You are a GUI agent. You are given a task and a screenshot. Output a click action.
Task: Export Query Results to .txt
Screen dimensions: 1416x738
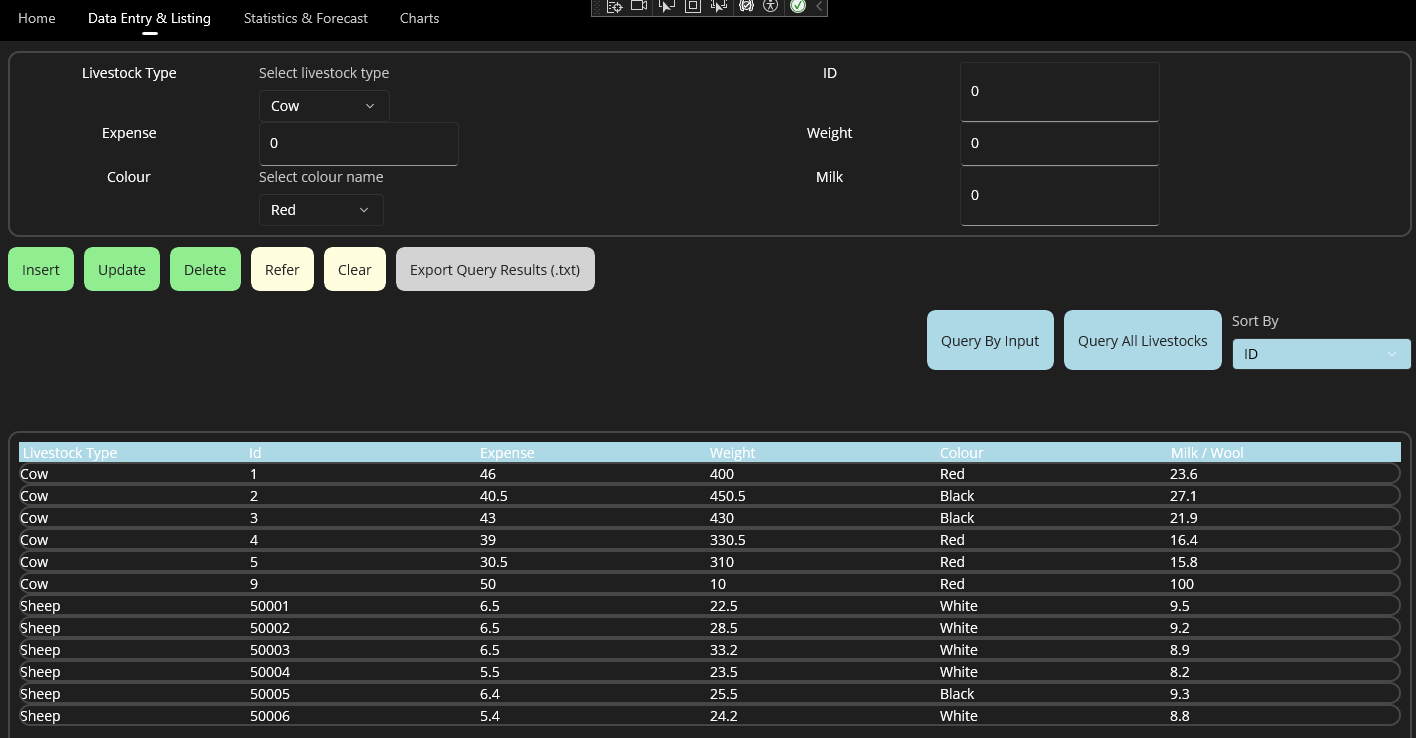pos(495,269)
